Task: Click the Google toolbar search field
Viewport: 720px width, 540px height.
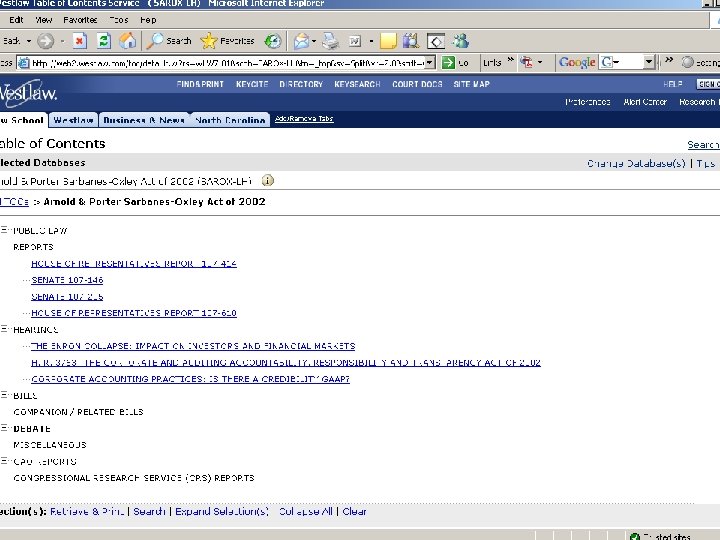Action: (x=627, y=62)
